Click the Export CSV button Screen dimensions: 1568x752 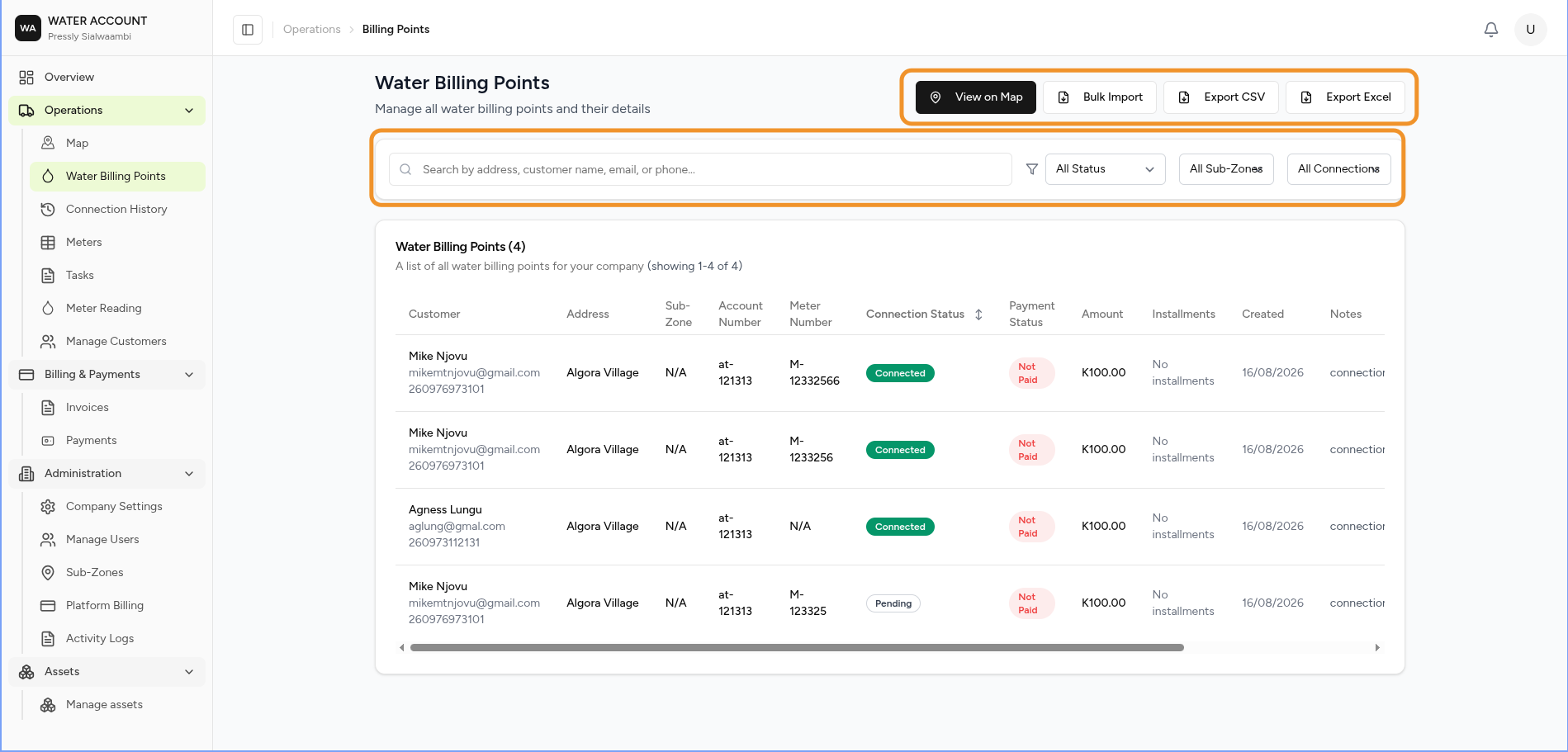(x=1221, y=97)
